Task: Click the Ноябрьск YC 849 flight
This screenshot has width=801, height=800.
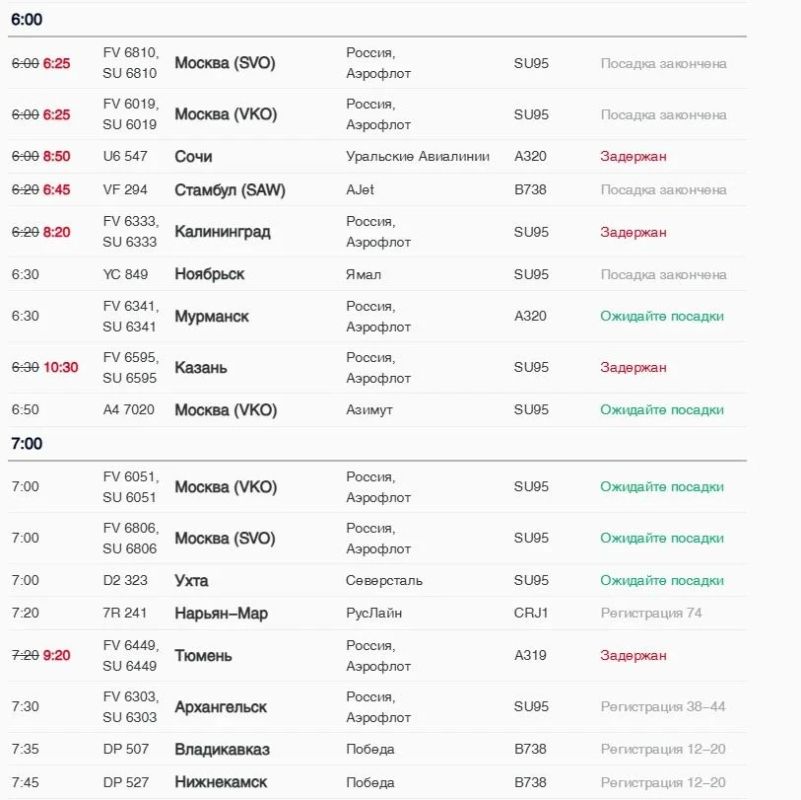Action: pyautogui.click(x=377, y=274)
